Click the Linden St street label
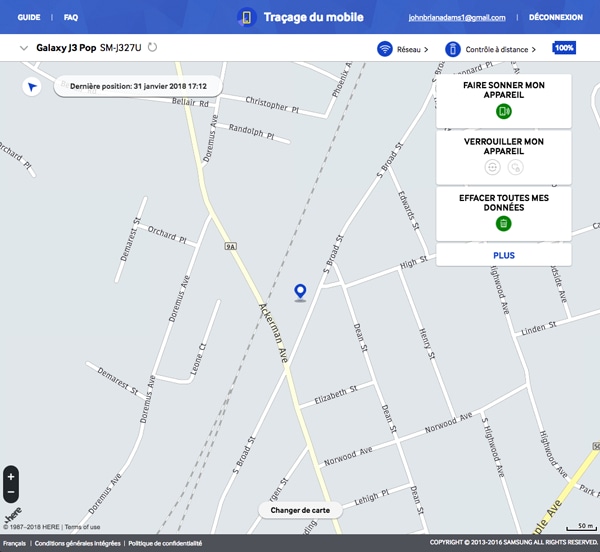The height and width of the screenshot is (552, 600). 539,328
